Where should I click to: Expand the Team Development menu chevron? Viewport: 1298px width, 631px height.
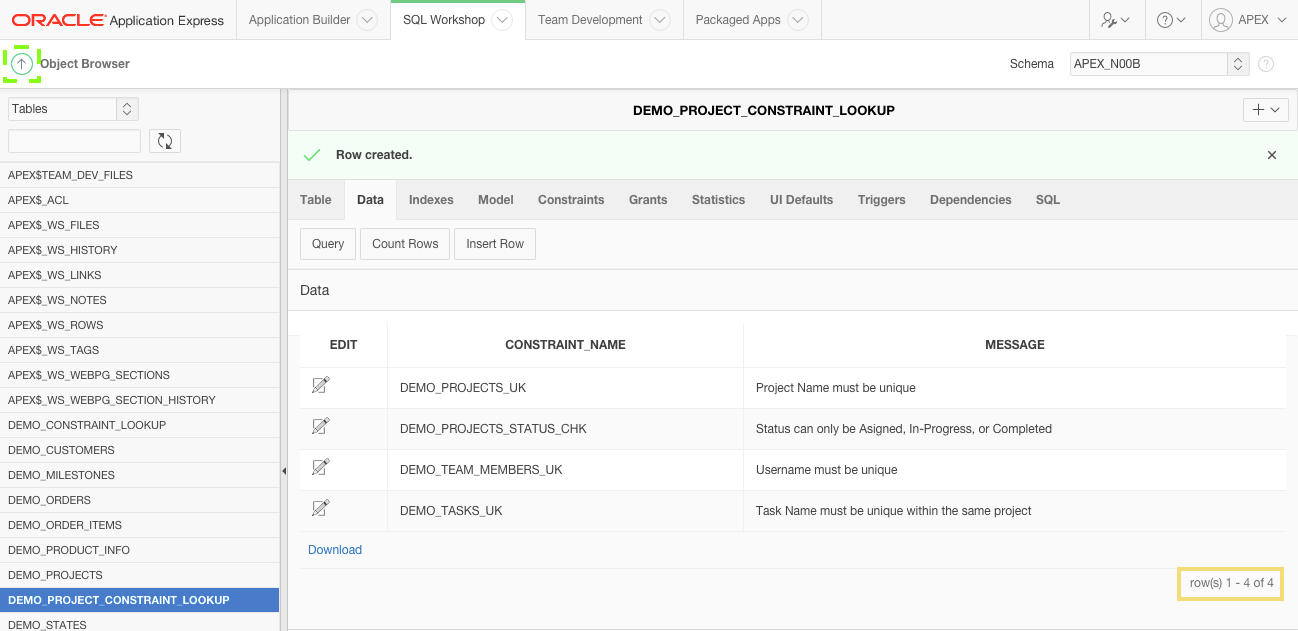[659, 19]
